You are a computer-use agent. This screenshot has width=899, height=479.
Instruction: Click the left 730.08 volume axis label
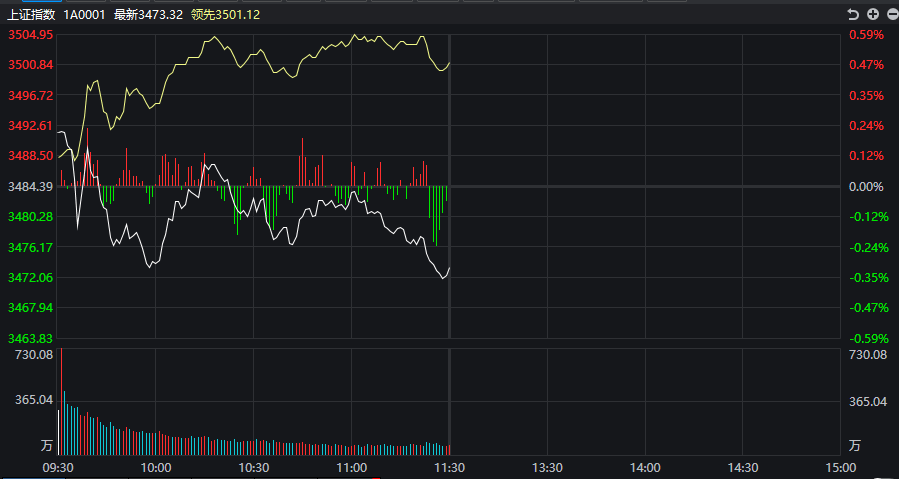[x=33, y=355]
